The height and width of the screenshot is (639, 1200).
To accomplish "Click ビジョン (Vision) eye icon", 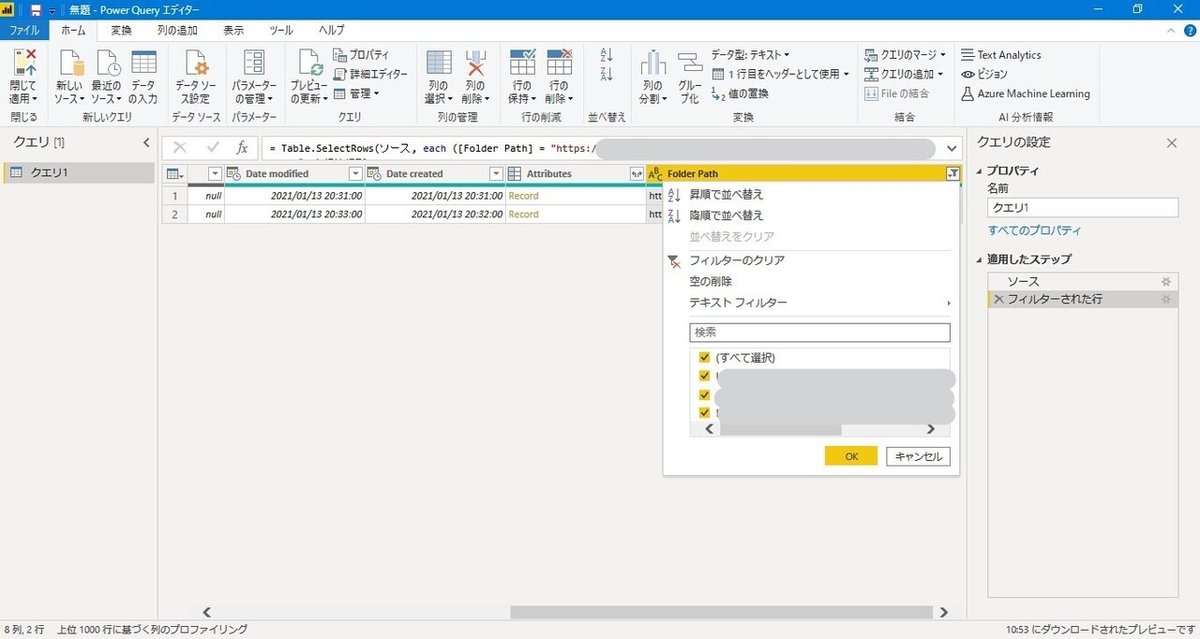I will coord(968,74).
